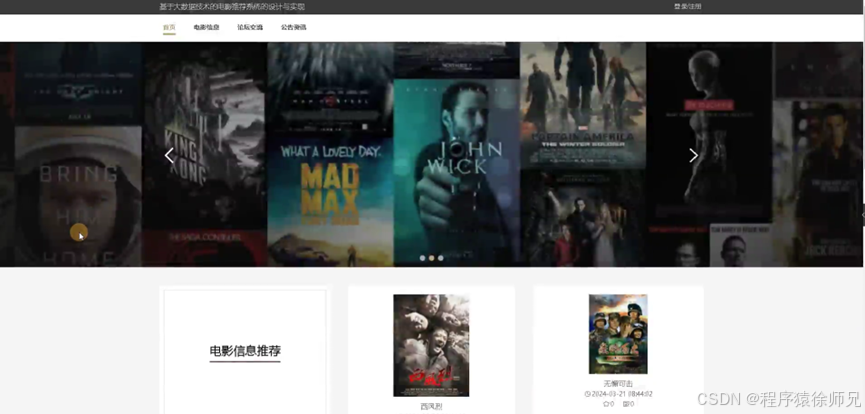
Task: Select first carousel indicator dot
Action: [x=423, y=258]
